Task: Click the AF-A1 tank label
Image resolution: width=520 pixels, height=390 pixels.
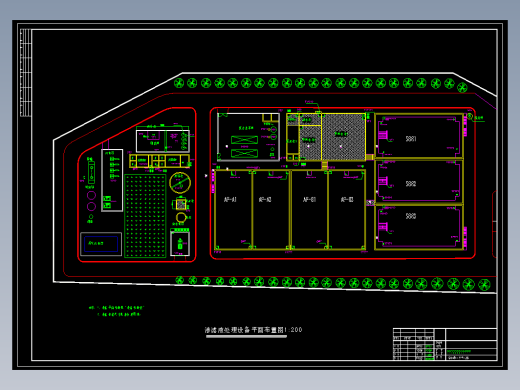Action: (230, 200)
